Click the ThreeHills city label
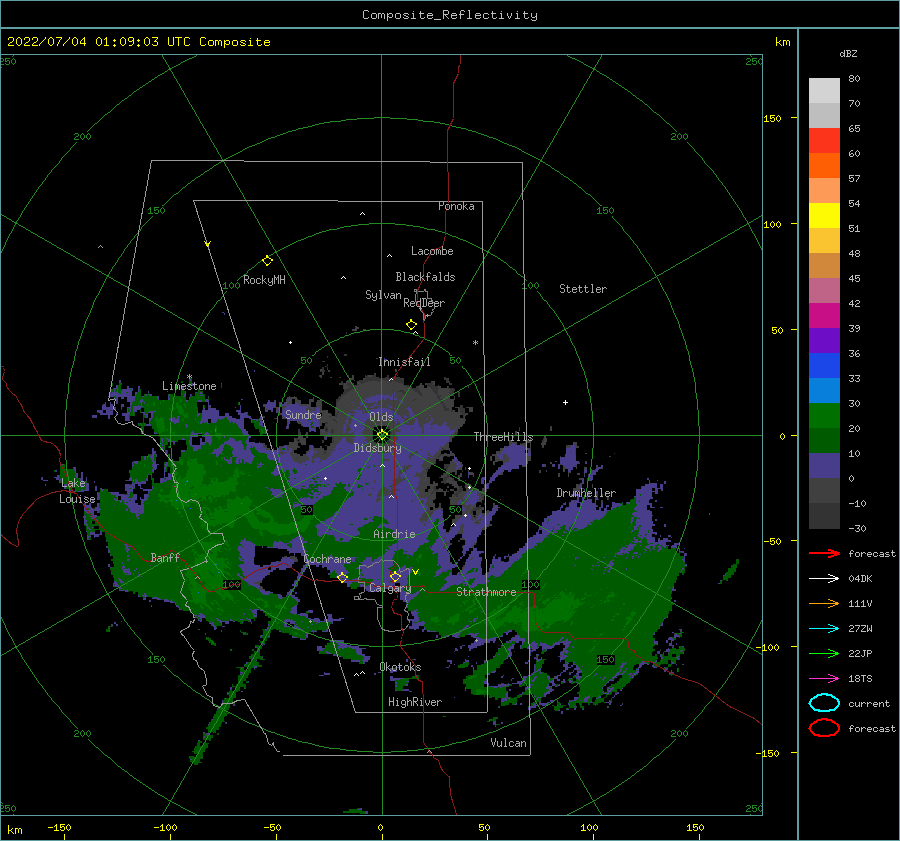Screen dimensions: 900x841 pyautogui.click(x=503, y=437)
